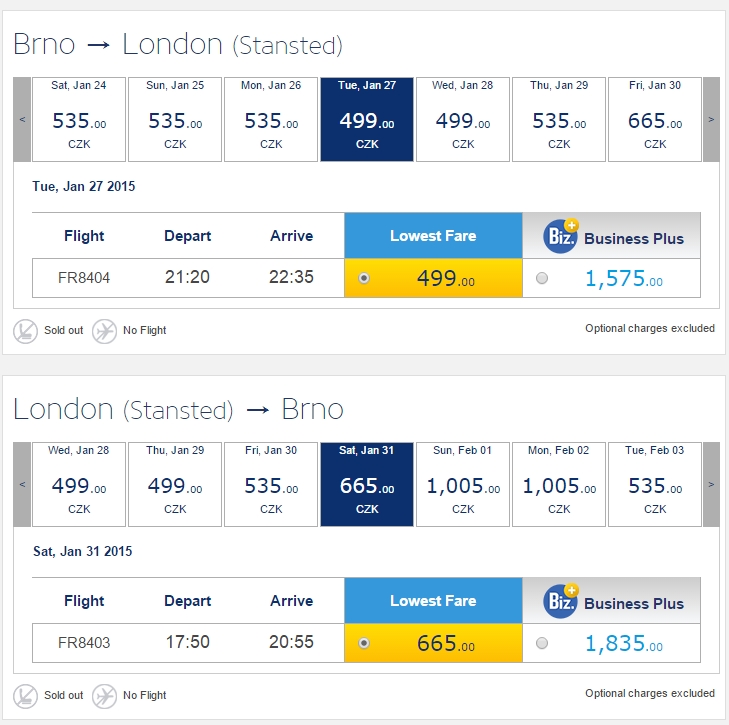
Task: Click the Lowest Fare header for outbound flight
Action: pos(433,236)
